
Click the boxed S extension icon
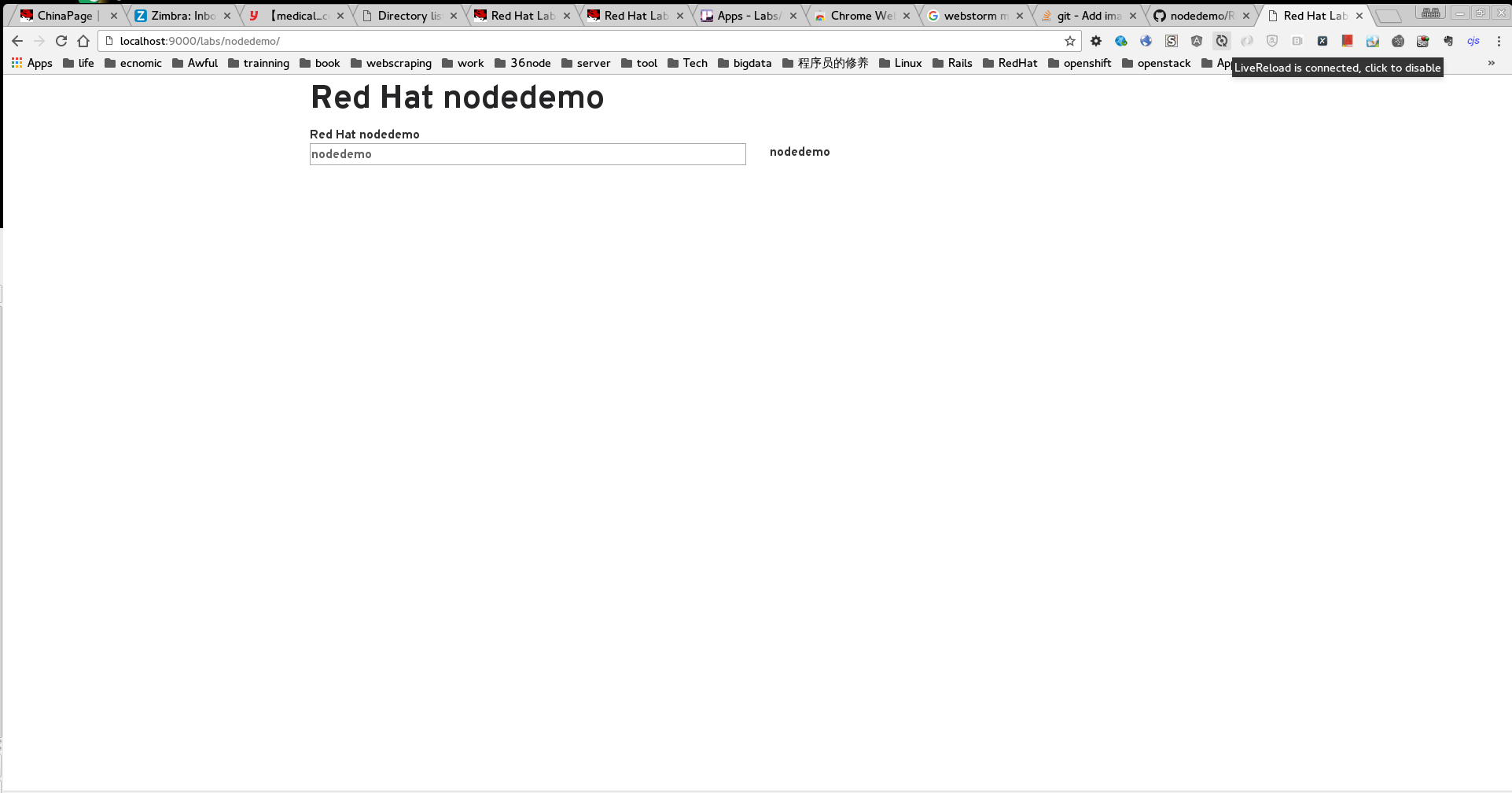[x=1172, y=41]
